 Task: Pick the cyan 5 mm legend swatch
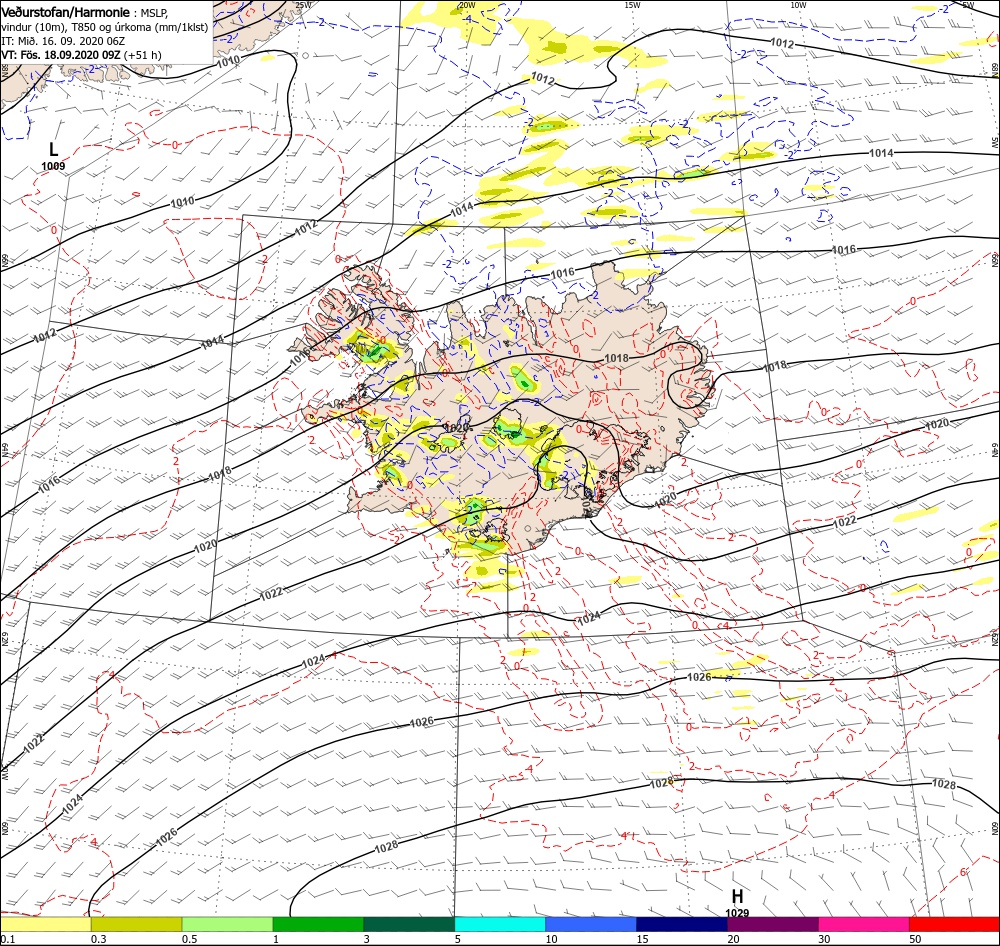pos(500,924)
